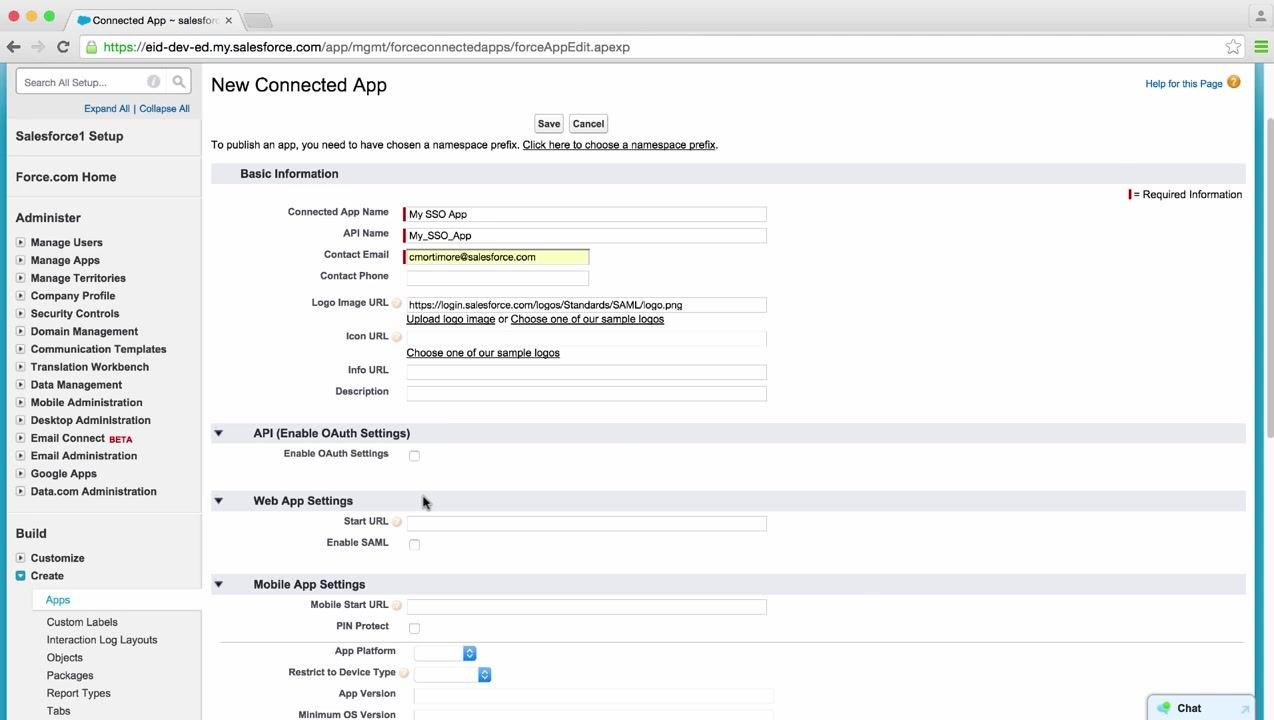Collapse the Web App Settings section

click(218, 501)
